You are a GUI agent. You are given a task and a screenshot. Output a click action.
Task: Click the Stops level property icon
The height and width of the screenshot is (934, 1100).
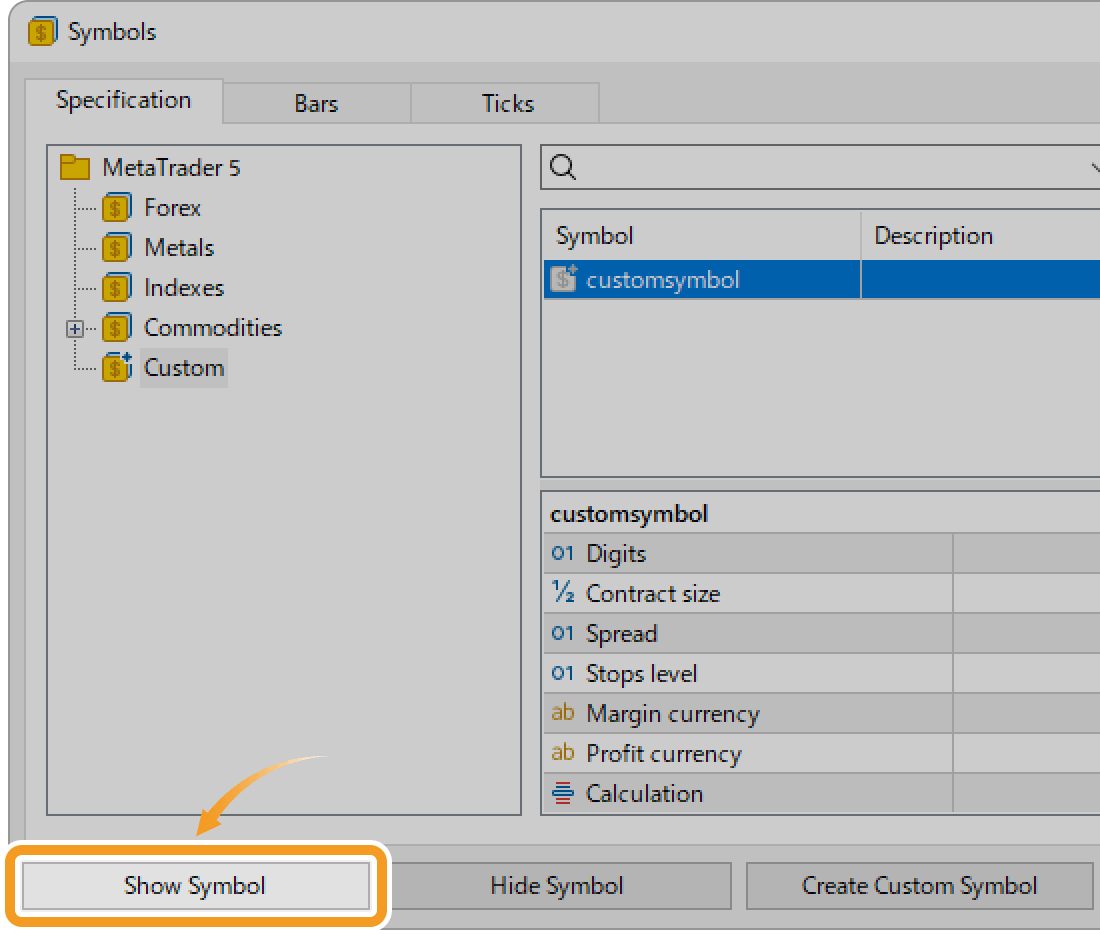click(x=563, y=674)
